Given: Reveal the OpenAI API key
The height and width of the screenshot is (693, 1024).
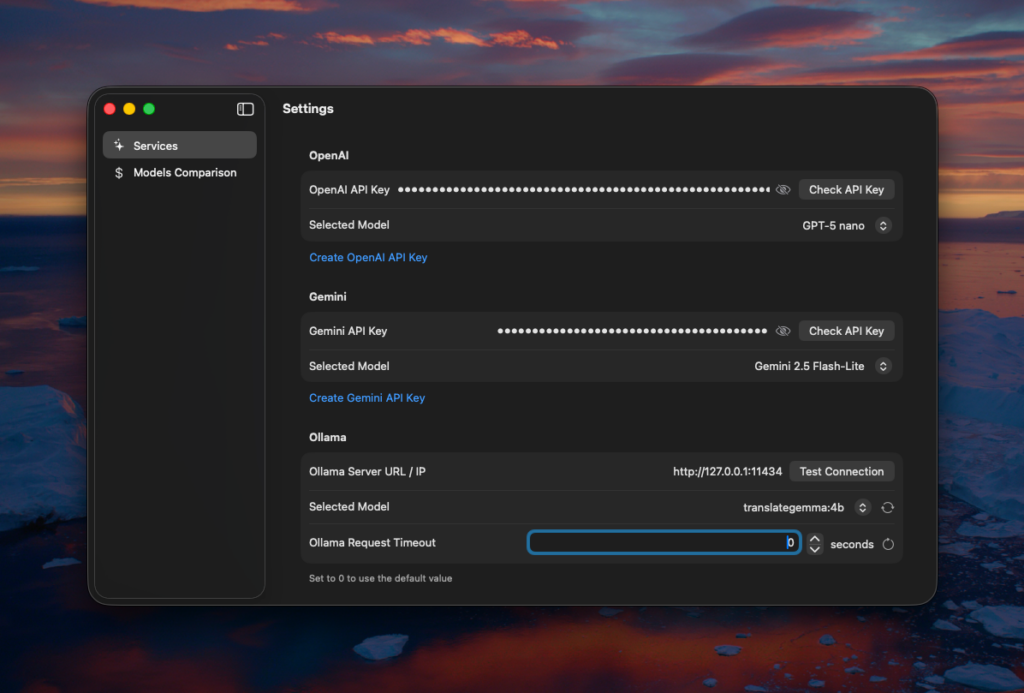Looking at the screenshot, I should coord(783,190).
